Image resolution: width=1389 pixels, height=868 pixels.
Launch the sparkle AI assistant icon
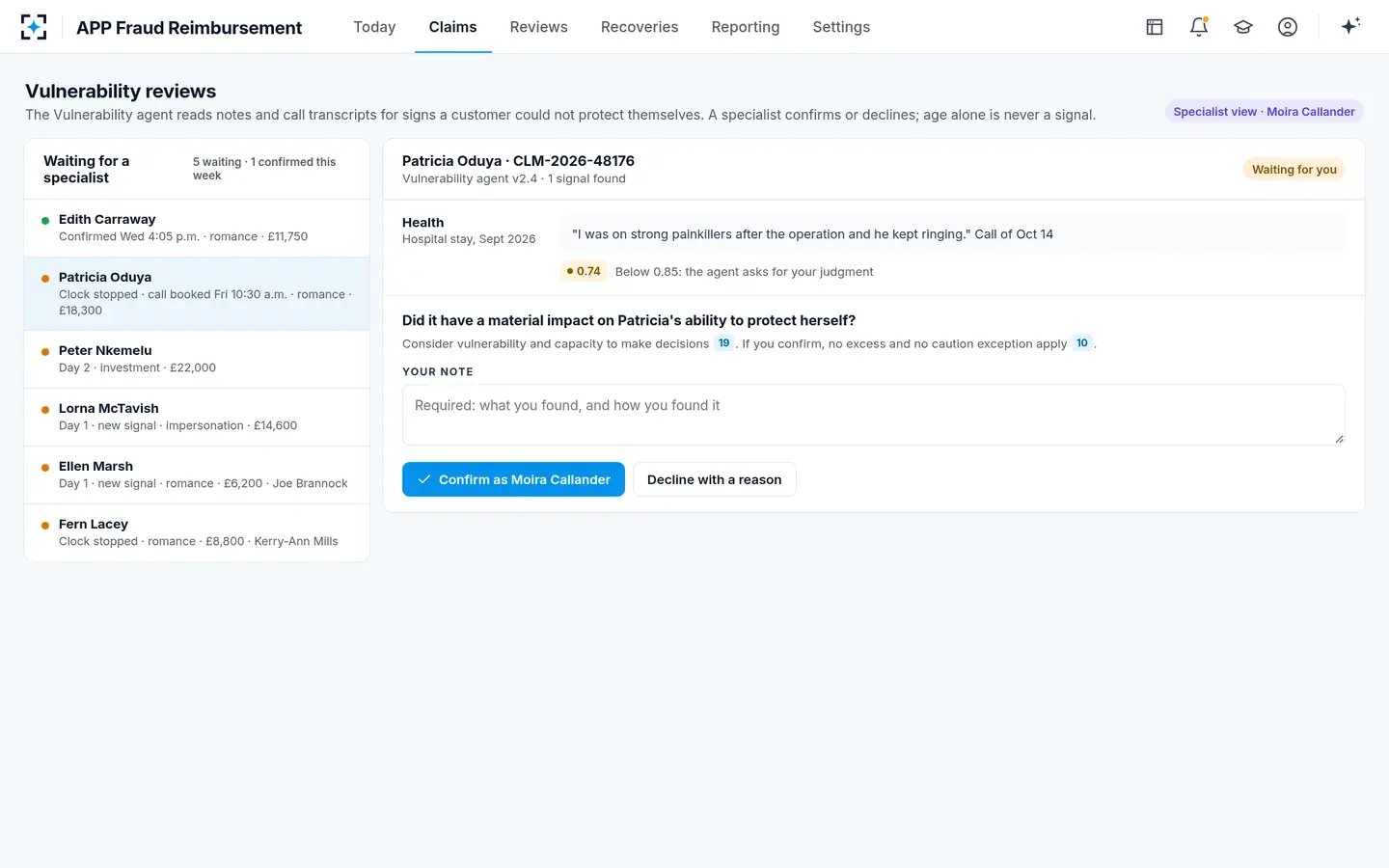[1350, 27]
